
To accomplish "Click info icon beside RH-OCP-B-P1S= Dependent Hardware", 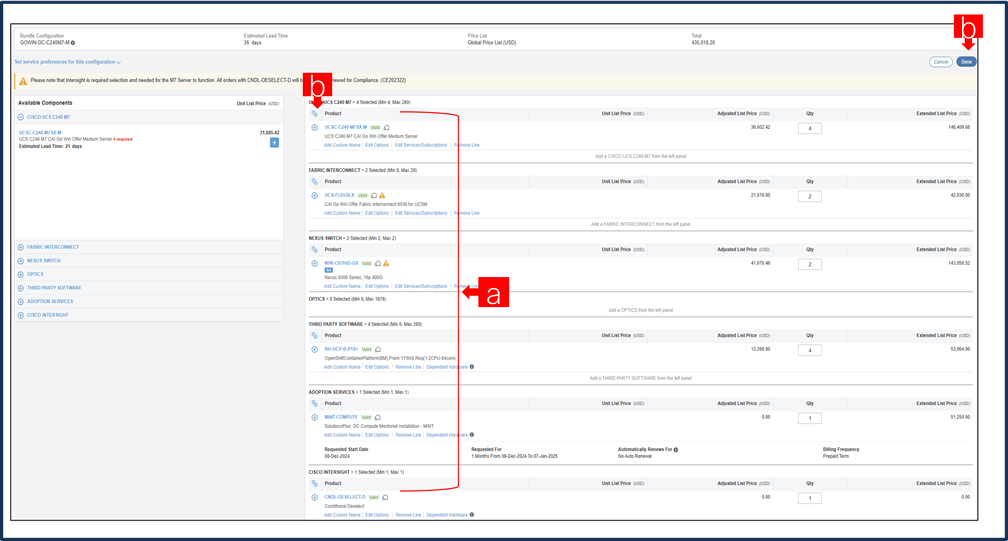I will (x=472, y=367).
